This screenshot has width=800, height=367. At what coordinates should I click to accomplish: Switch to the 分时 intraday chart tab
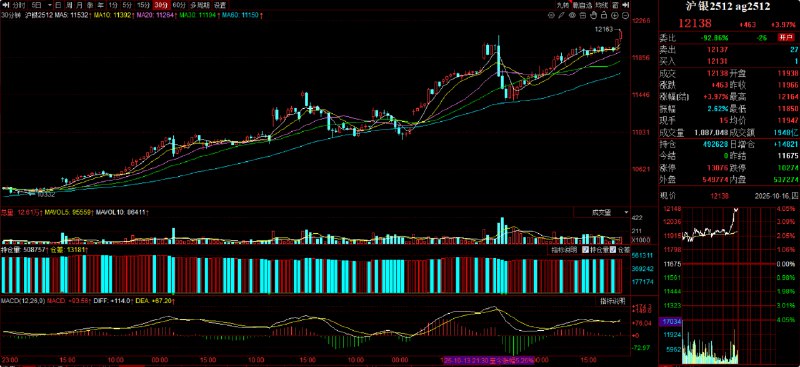coord(18,5)
